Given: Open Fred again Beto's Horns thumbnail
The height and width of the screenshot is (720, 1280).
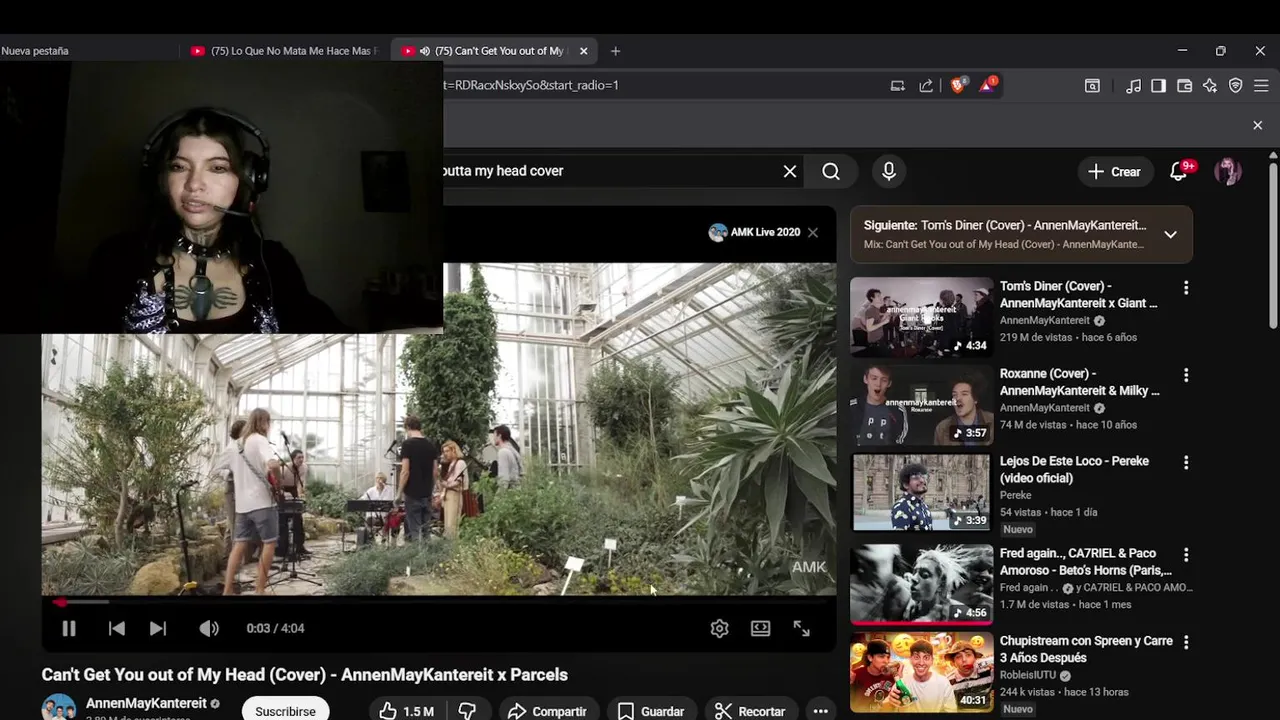Looking at the screenshot, I should tap(921, 584).
